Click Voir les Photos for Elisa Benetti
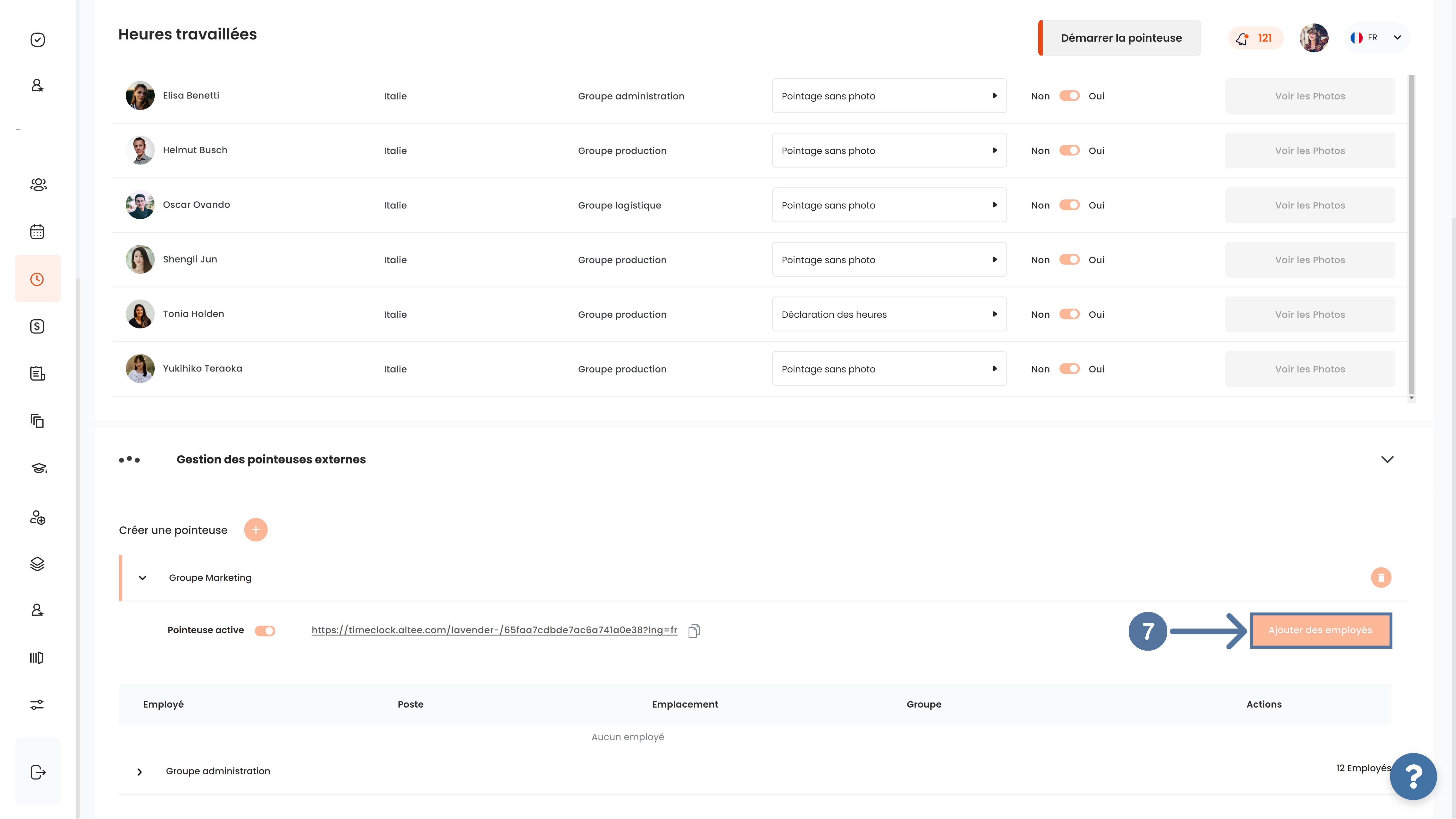This screenshot has width=1456, height=819. coord(1310,96)
